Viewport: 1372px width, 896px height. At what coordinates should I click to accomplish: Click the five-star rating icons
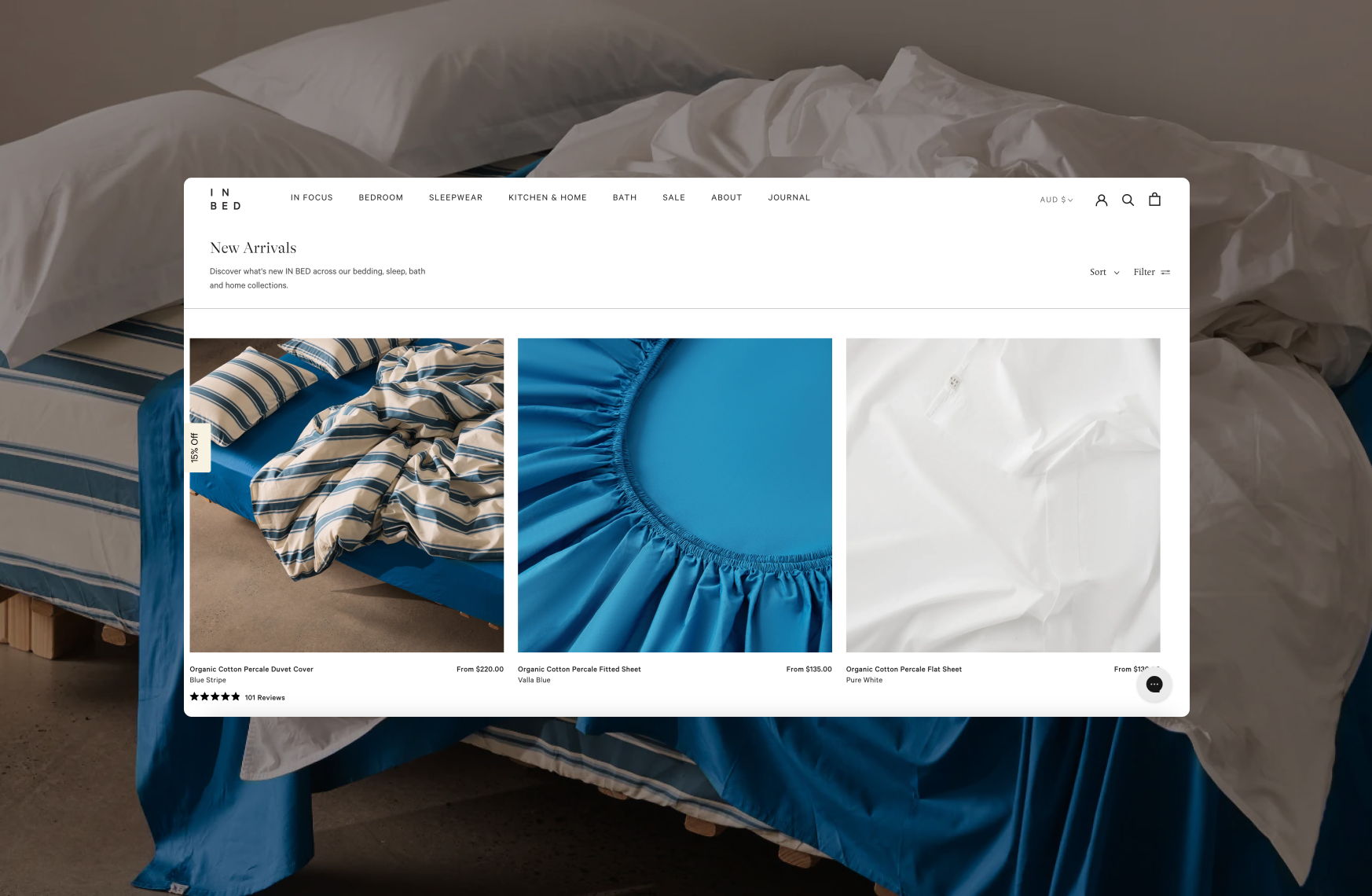tap(215, 697)
